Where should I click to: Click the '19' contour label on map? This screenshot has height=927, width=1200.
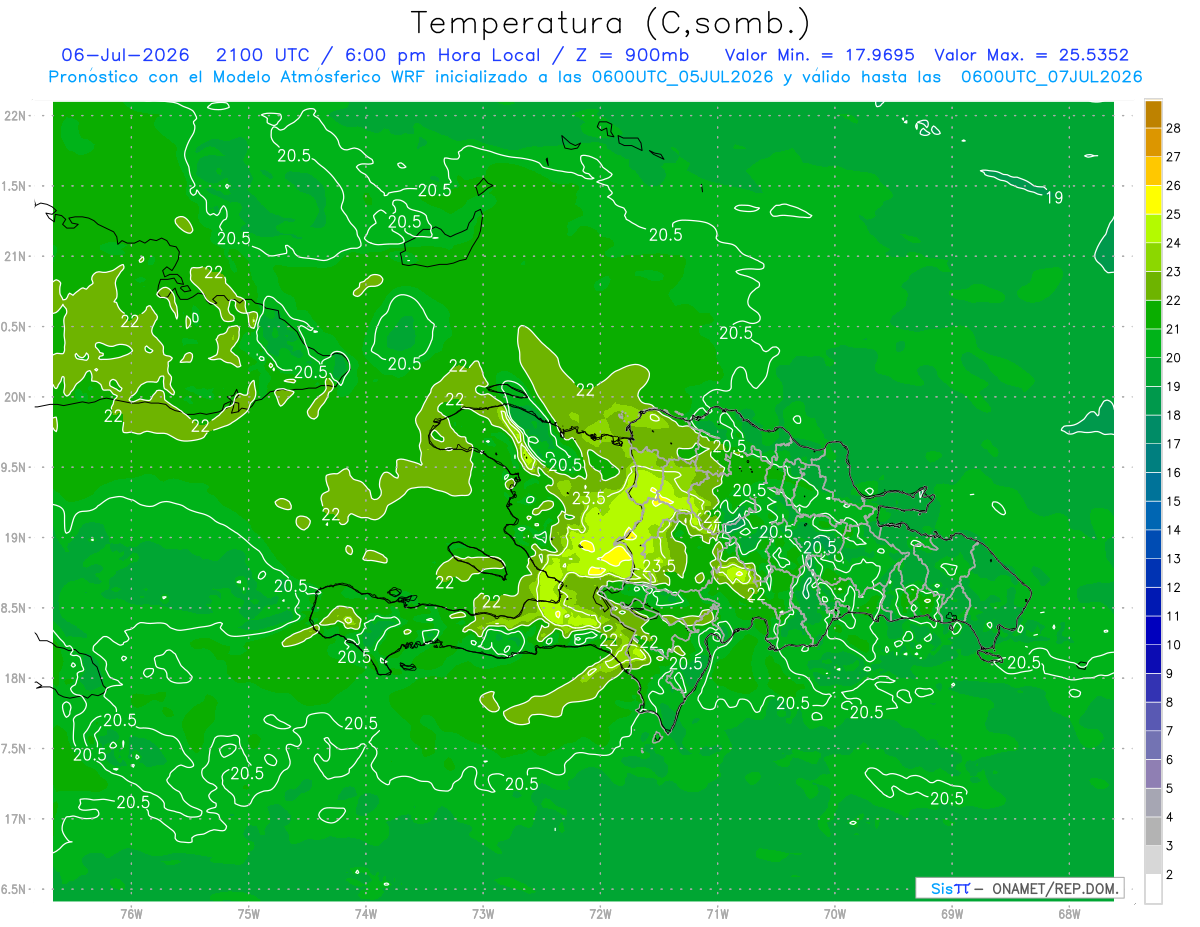tap(1054, 197)
